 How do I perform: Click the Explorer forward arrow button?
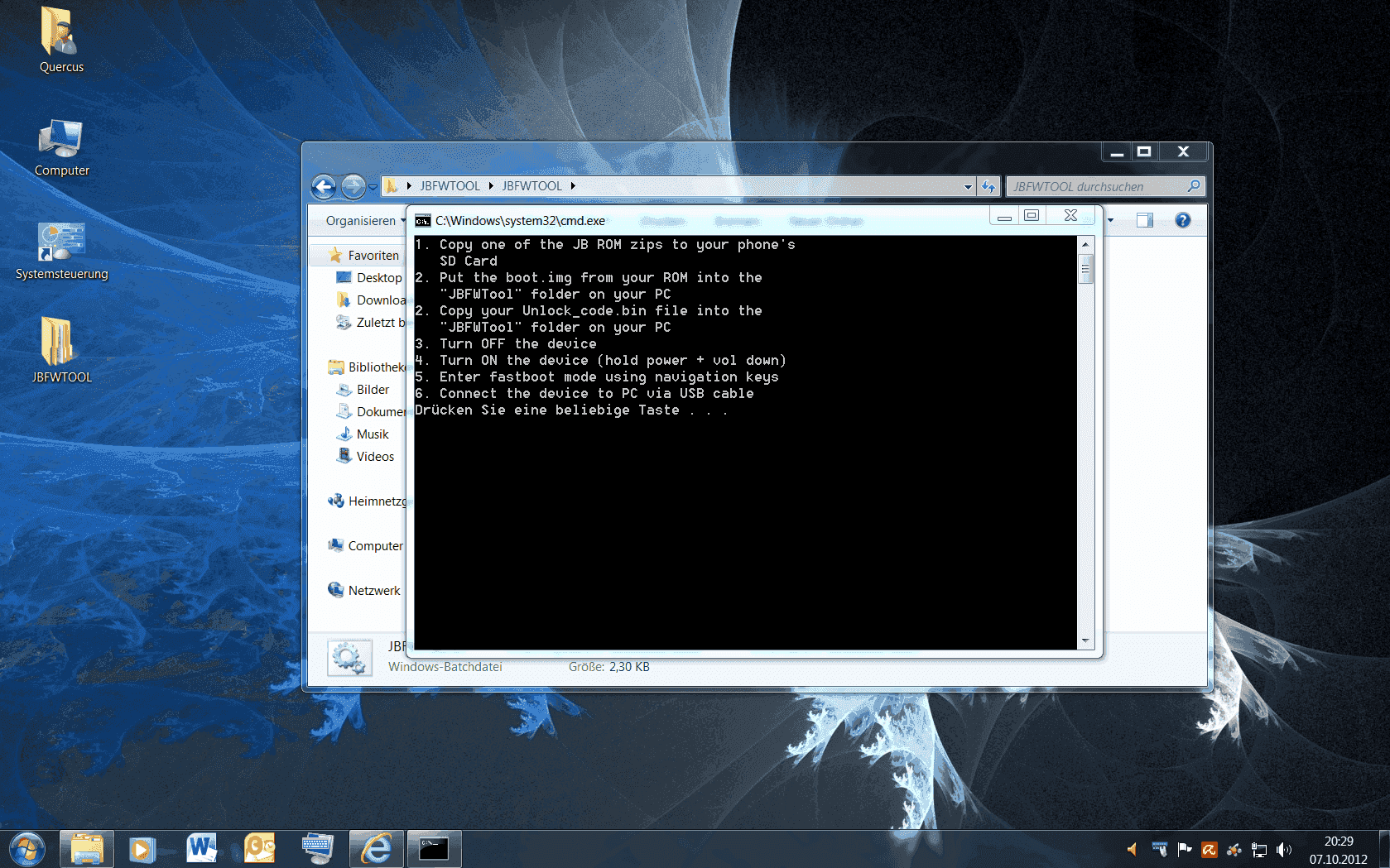[x=353, y=187]
